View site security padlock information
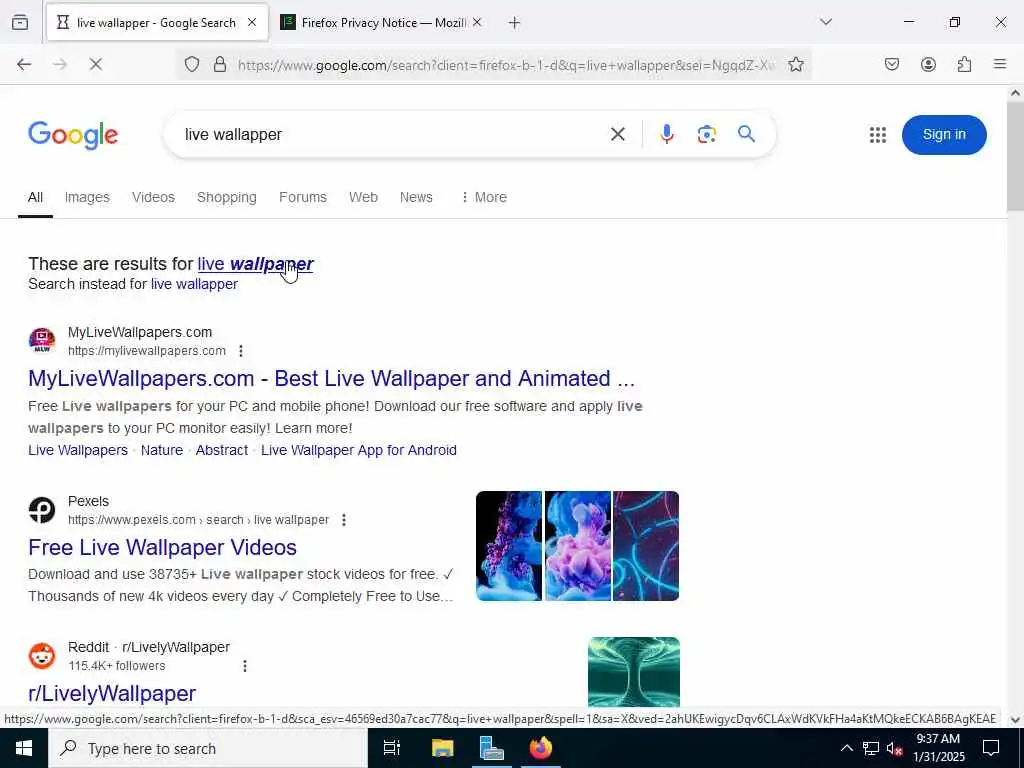The height and width of the screenshot is (768, 1024). click(220, 65)
